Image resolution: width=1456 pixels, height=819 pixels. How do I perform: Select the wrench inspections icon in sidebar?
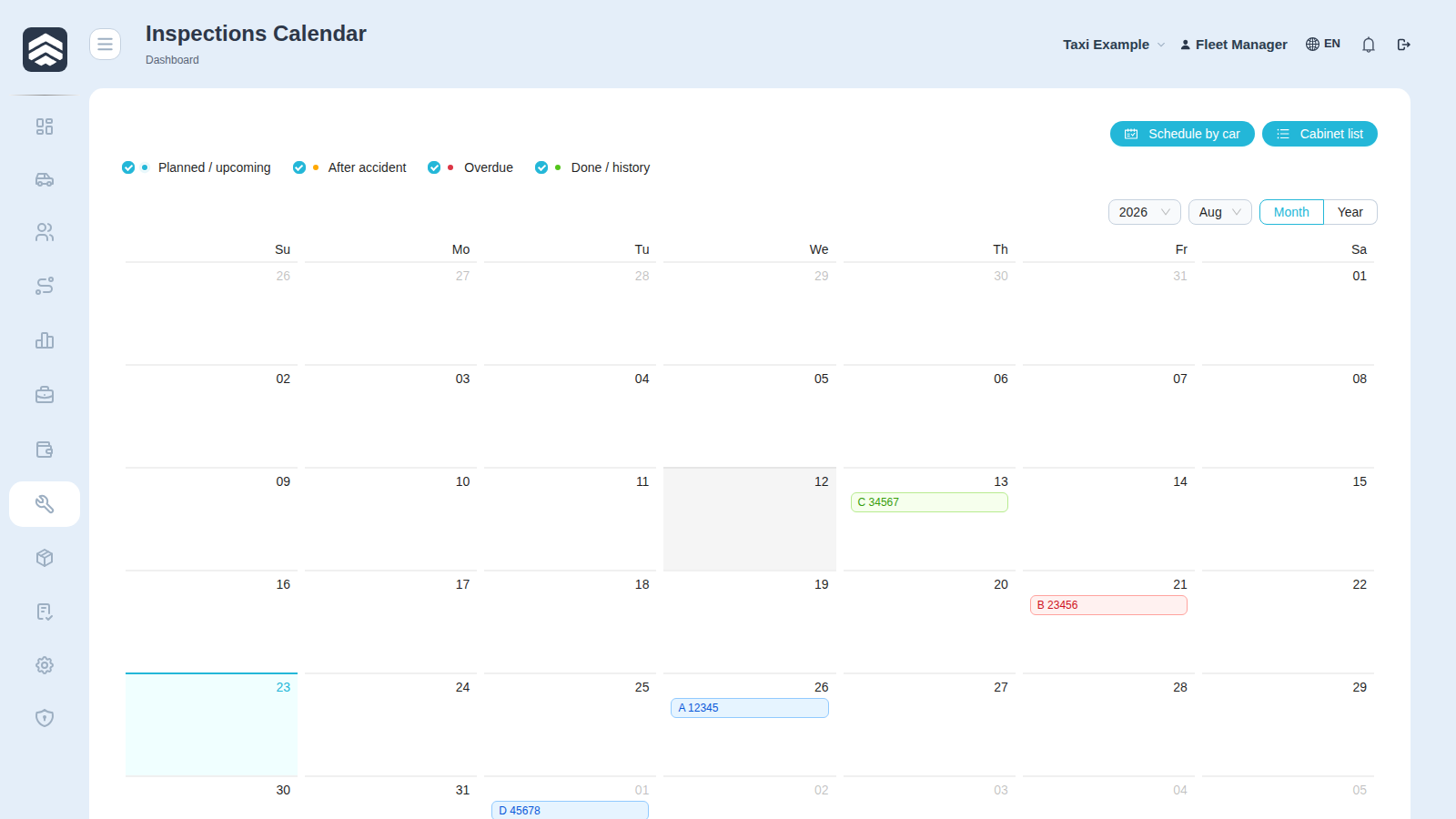pos(45,504)
